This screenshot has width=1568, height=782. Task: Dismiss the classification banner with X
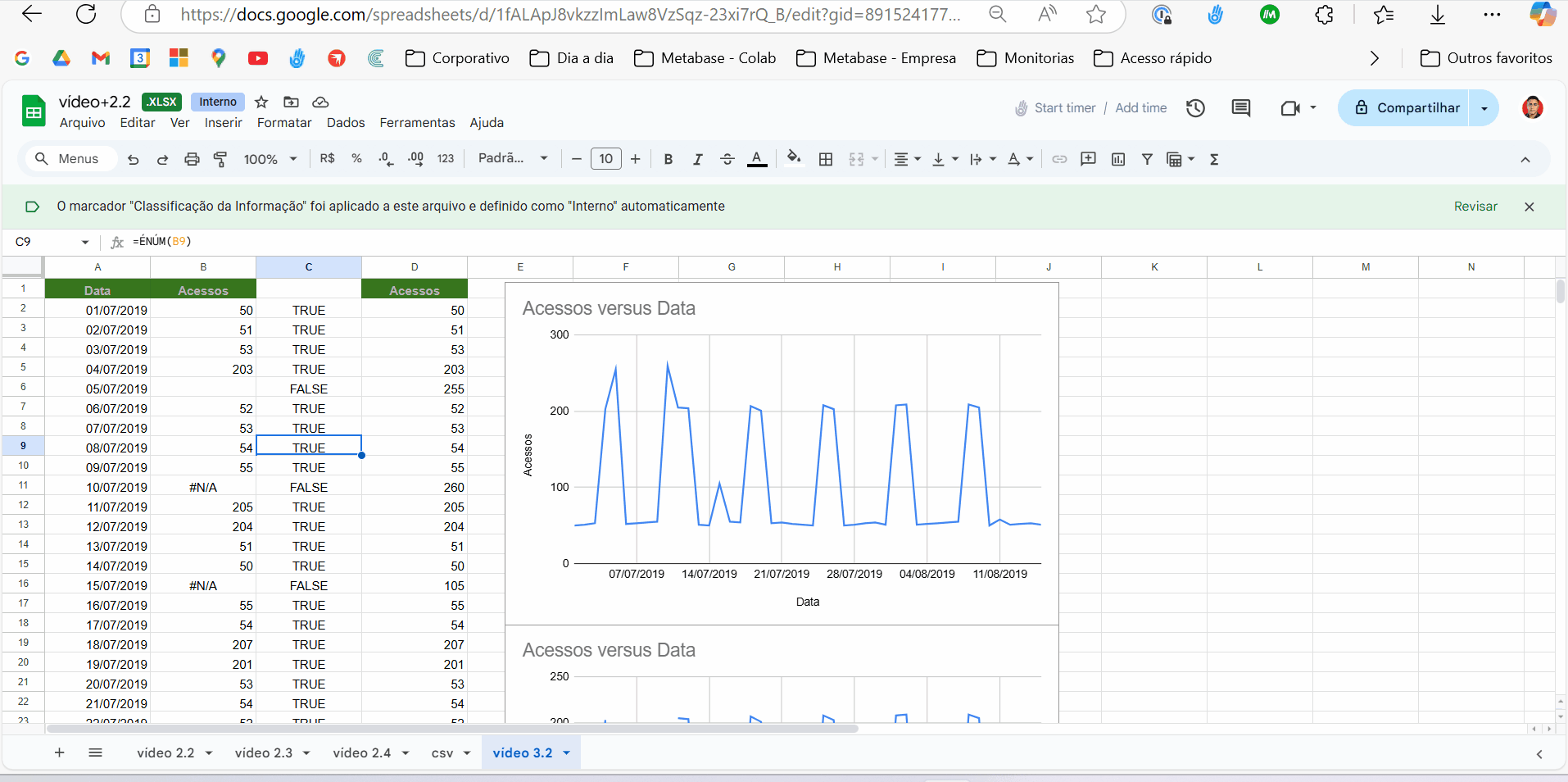(x=1529, y=207)
